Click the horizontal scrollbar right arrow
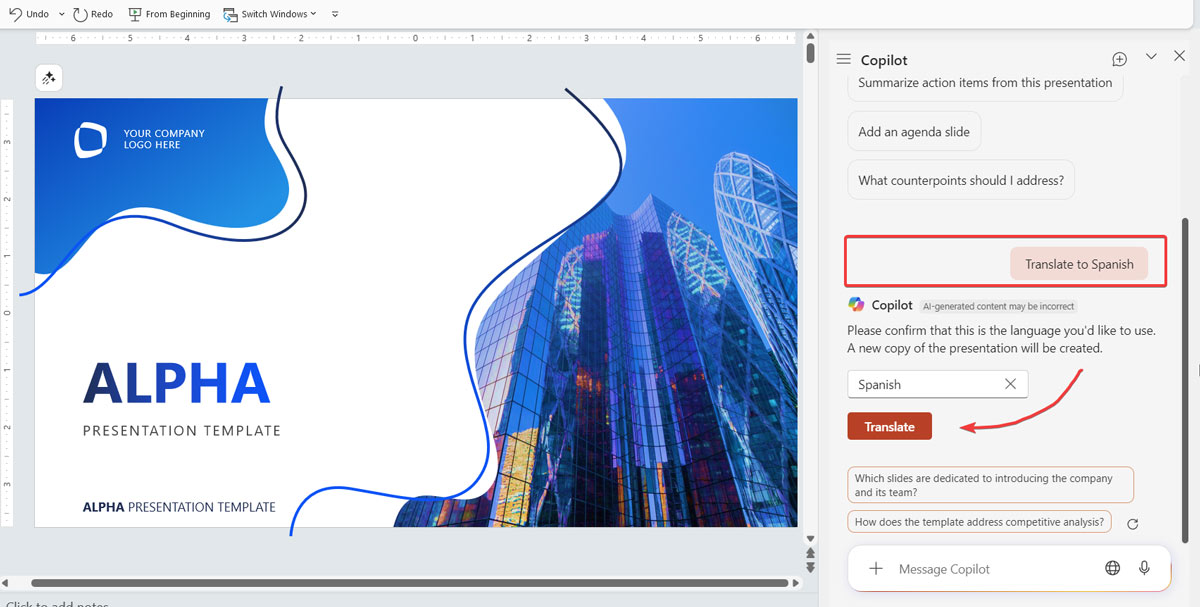The width and height of the screenshot is (1200, 607). (797, 582)
